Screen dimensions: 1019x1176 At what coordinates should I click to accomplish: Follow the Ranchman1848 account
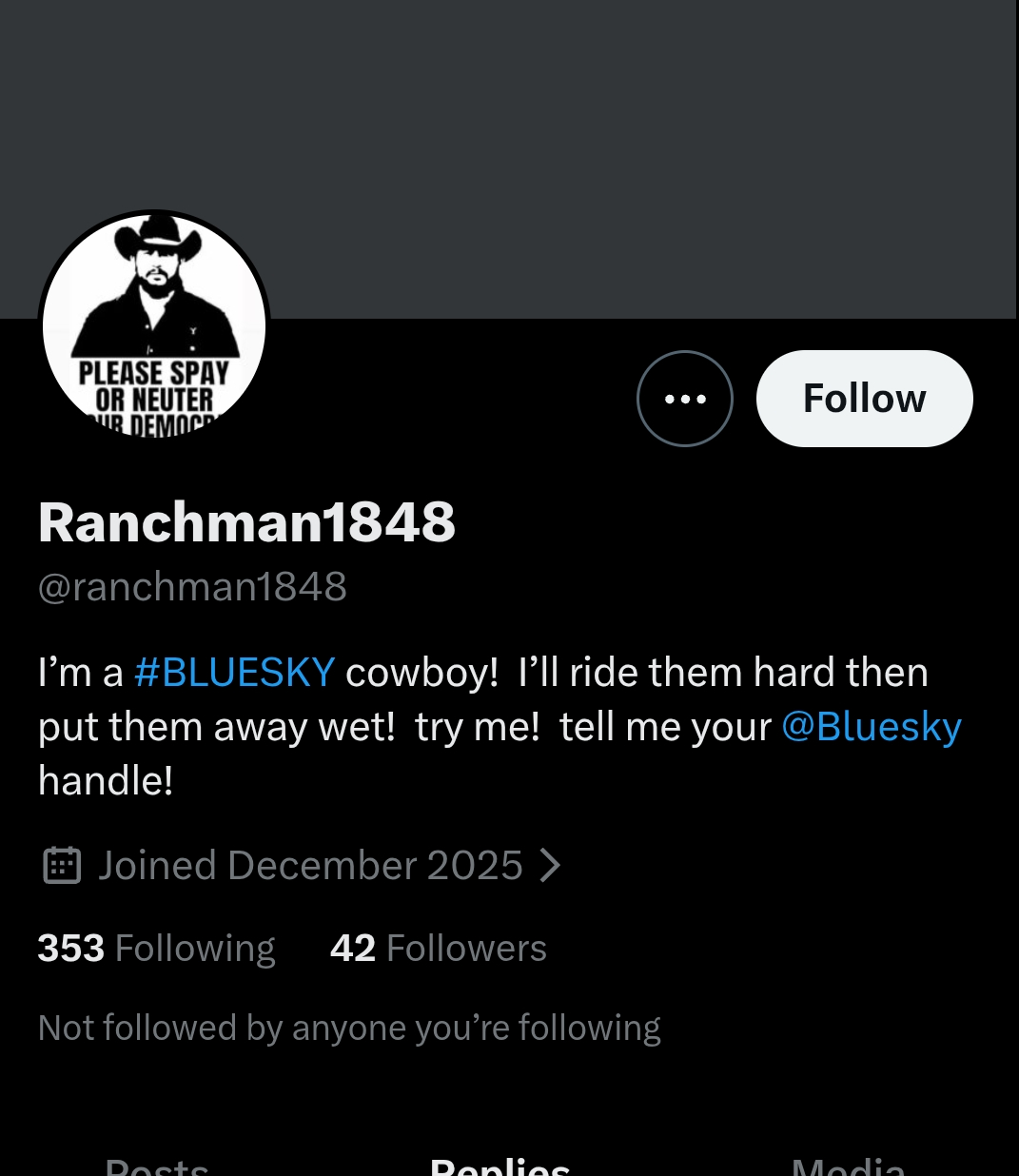tap(864, 399)
